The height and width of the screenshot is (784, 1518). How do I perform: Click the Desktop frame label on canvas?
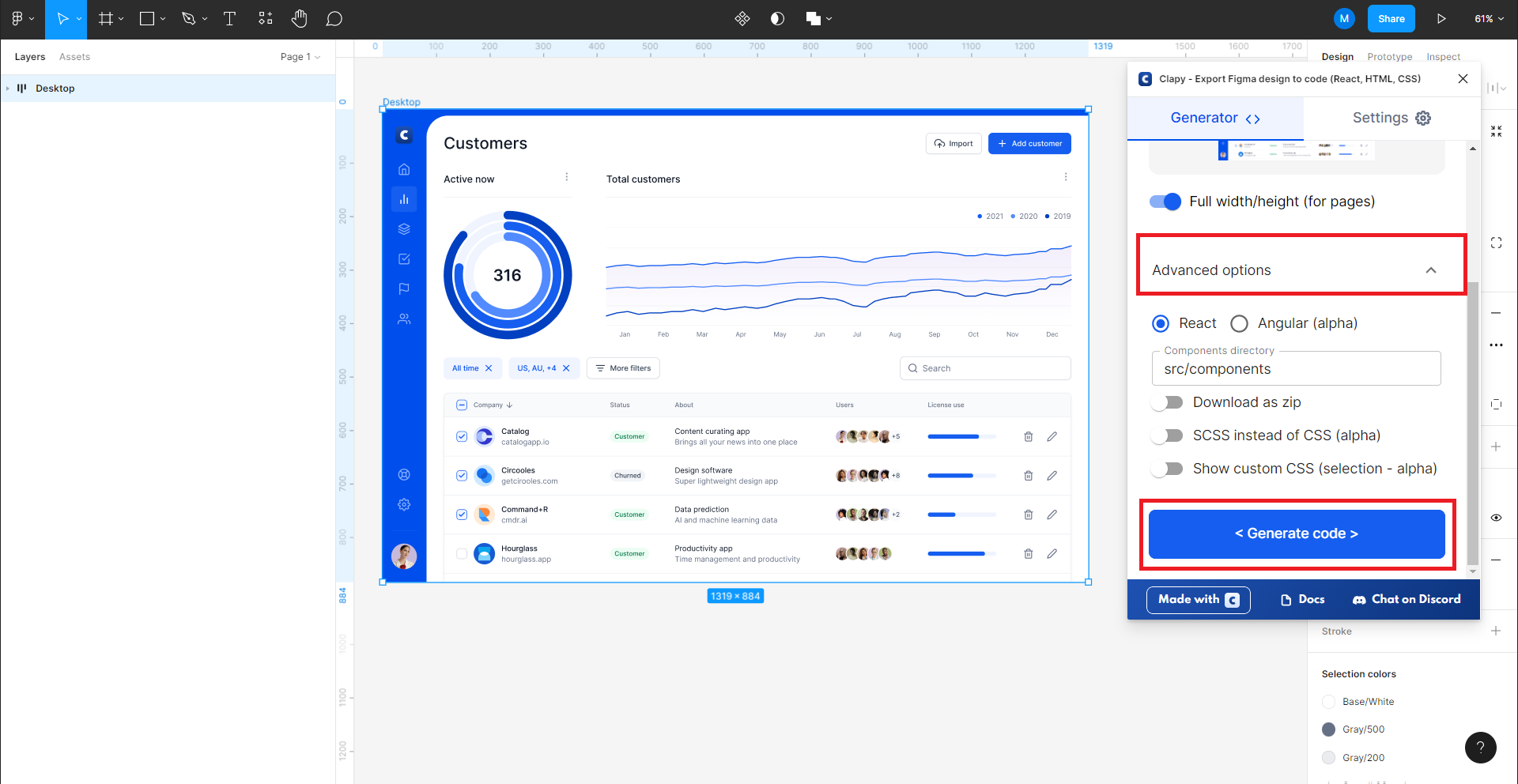click(x=402, y=102)
